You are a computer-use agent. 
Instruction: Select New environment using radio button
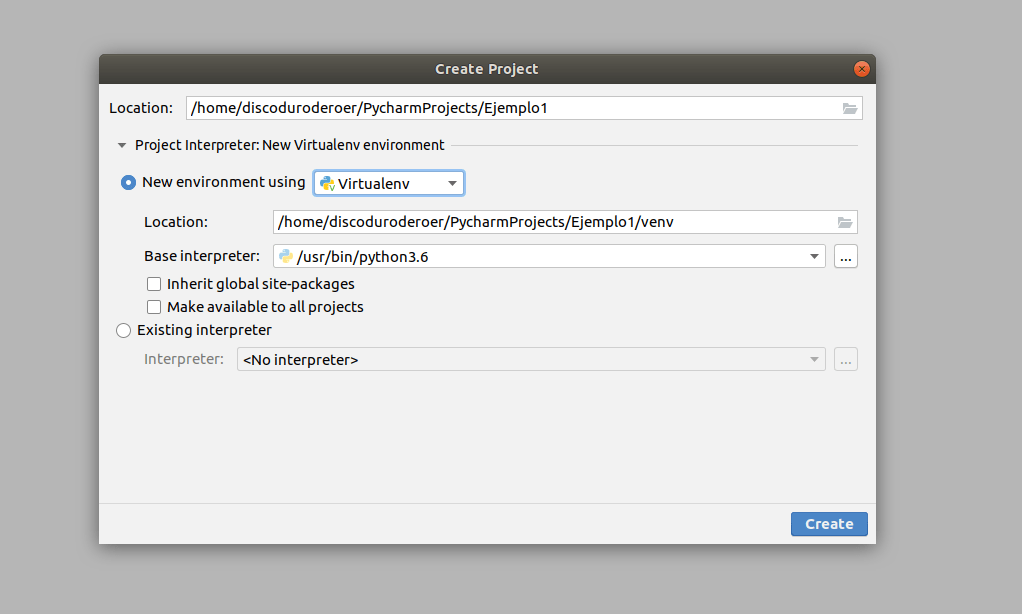[128, 183]
